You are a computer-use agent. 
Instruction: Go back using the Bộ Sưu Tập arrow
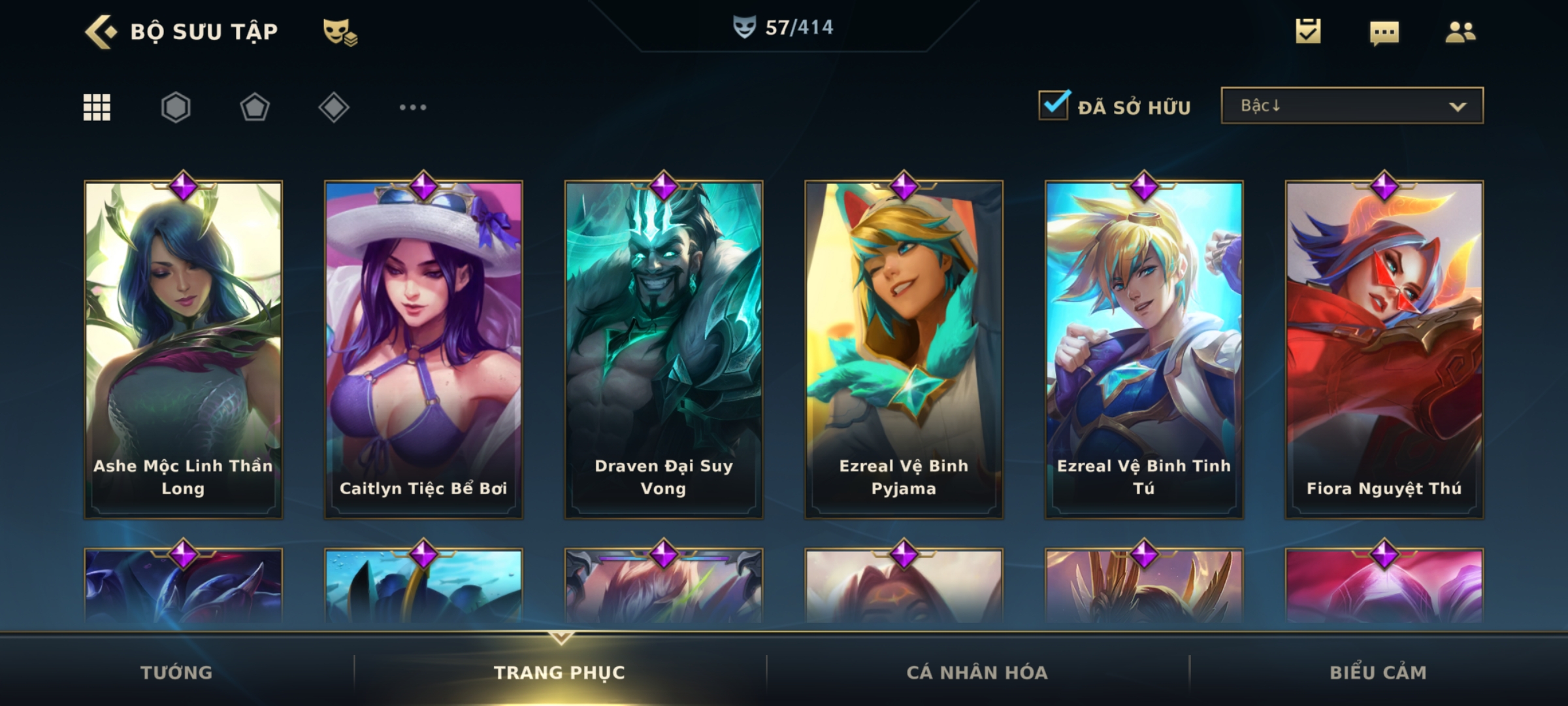point(101,31)
